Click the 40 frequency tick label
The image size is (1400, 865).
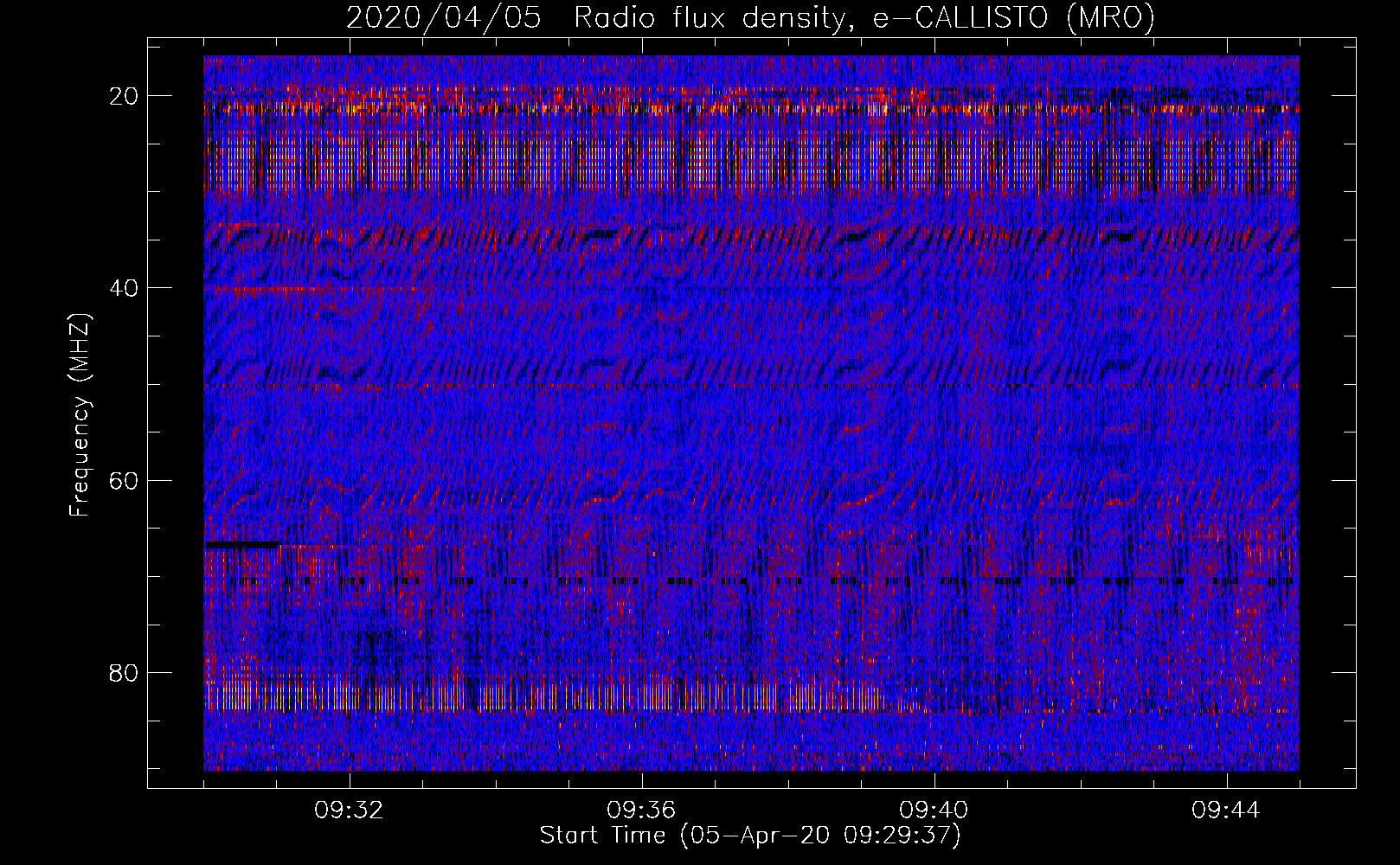coord(125,288)
